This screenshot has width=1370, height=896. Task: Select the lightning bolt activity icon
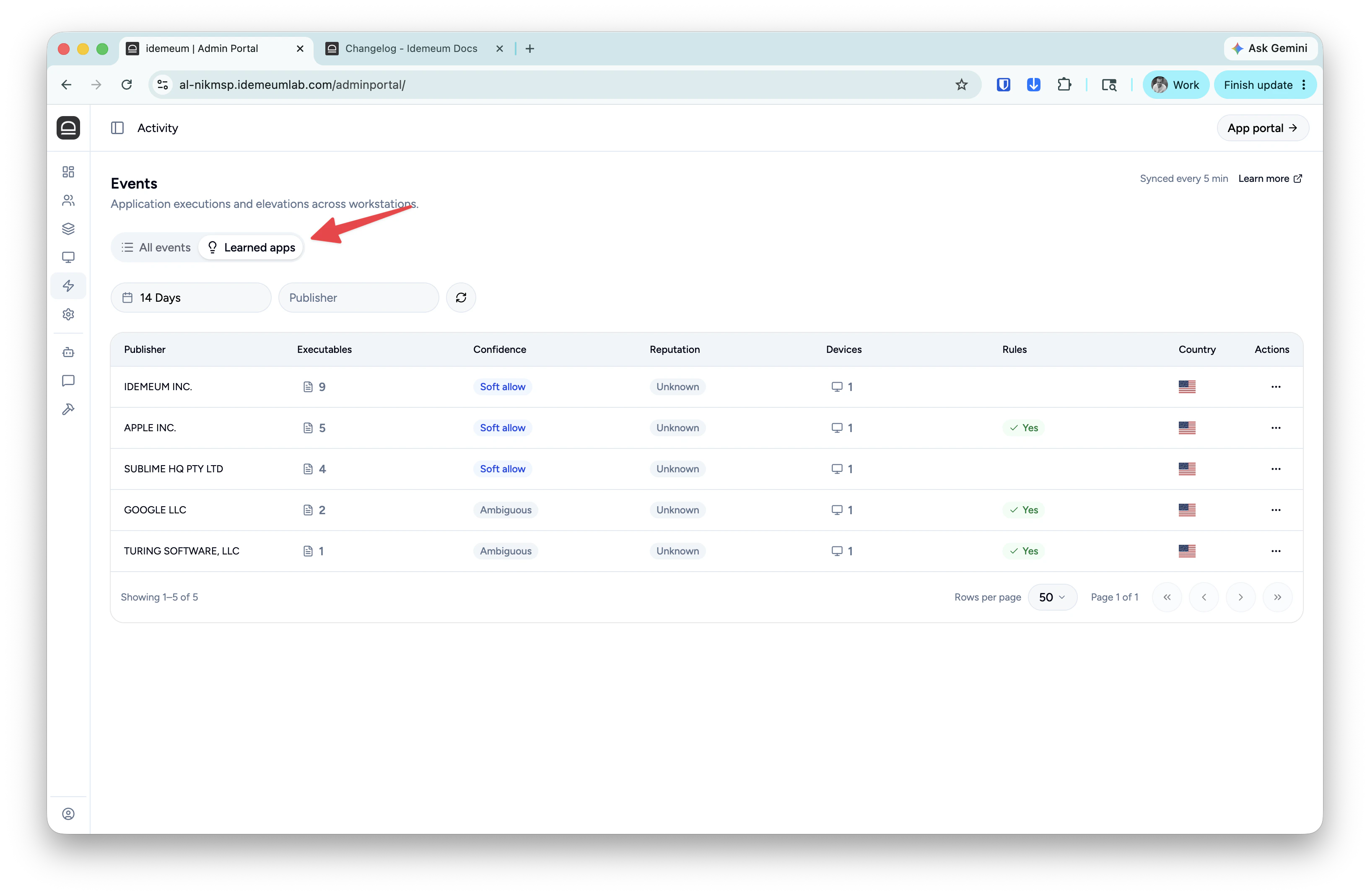[x=68, y=285]
